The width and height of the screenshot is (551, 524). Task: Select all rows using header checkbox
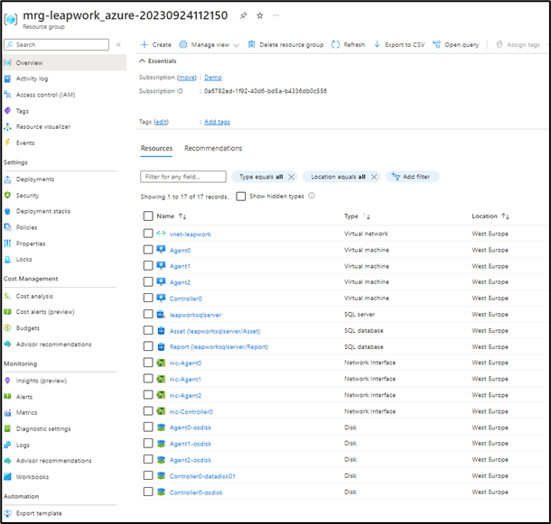148,216
